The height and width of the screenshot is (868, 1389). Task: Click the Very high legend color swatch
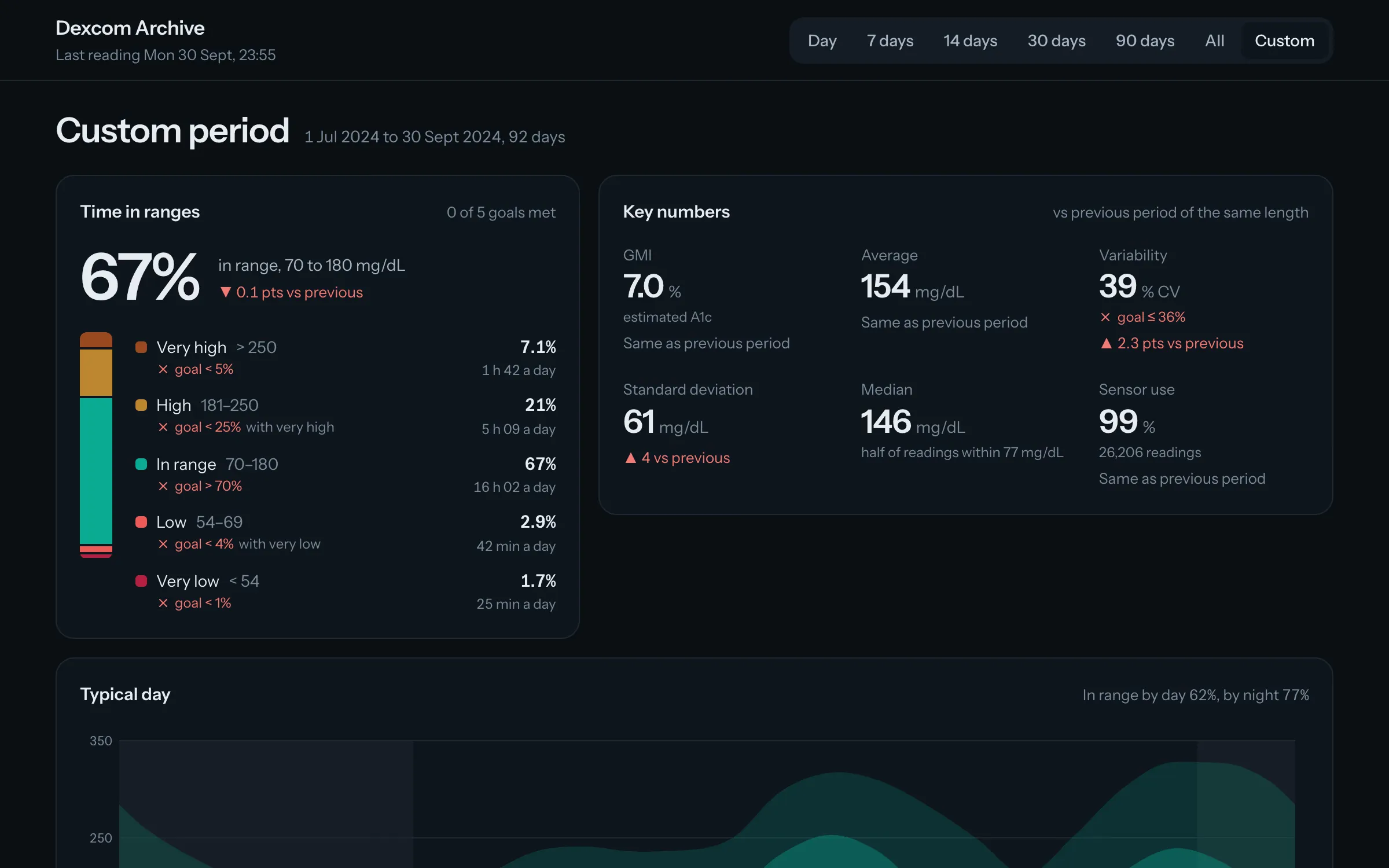141,347
